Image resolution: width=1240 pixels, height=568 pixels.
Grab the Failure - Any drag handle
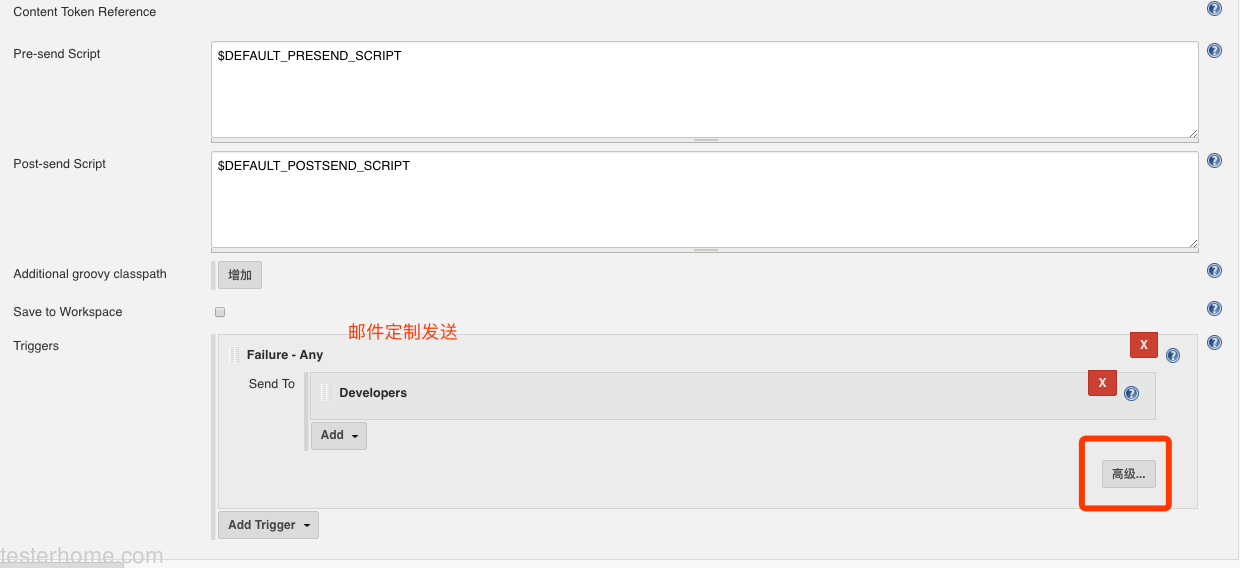coord(234,355)
